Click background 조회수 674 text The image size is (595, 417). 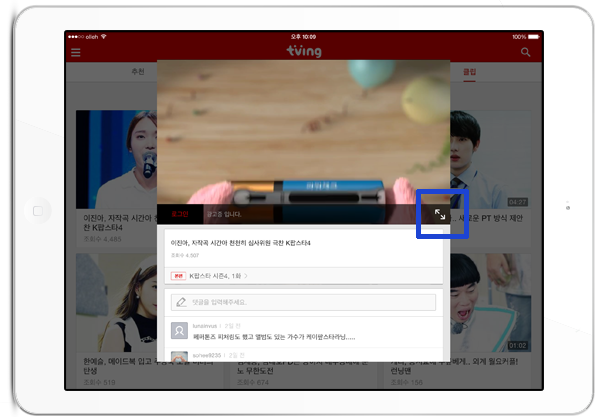point(253,382)
